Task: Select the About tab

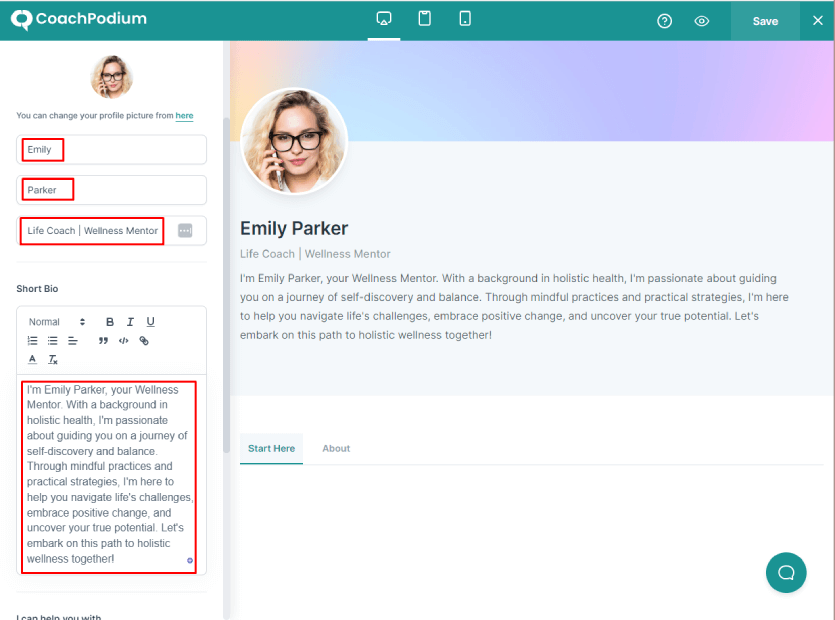Action: click(x=336, y=448)
